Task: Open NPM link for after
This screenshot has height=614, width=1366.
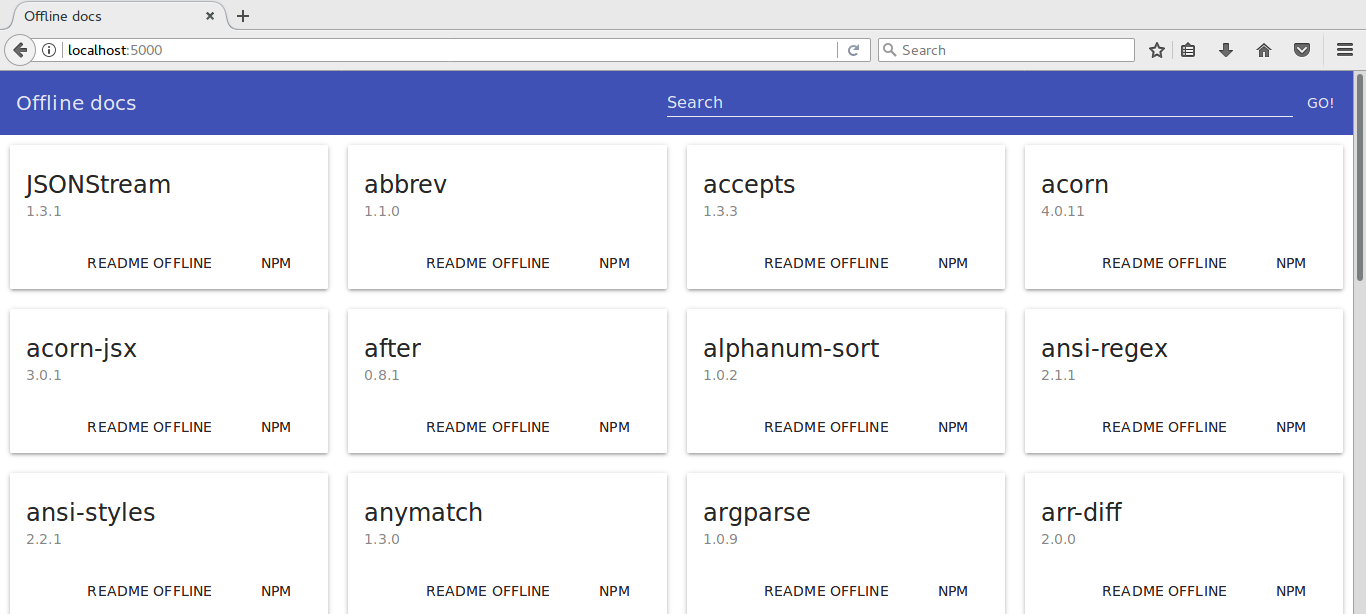Action: tap(614, 427)
